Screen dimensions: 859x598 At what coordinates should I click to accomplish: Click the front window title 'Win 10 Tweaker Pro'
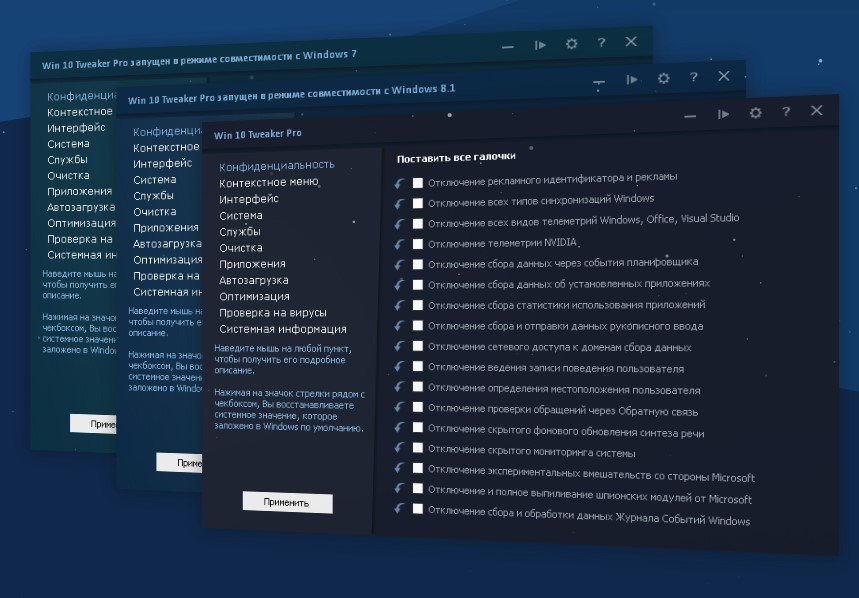tap(257, 133)
